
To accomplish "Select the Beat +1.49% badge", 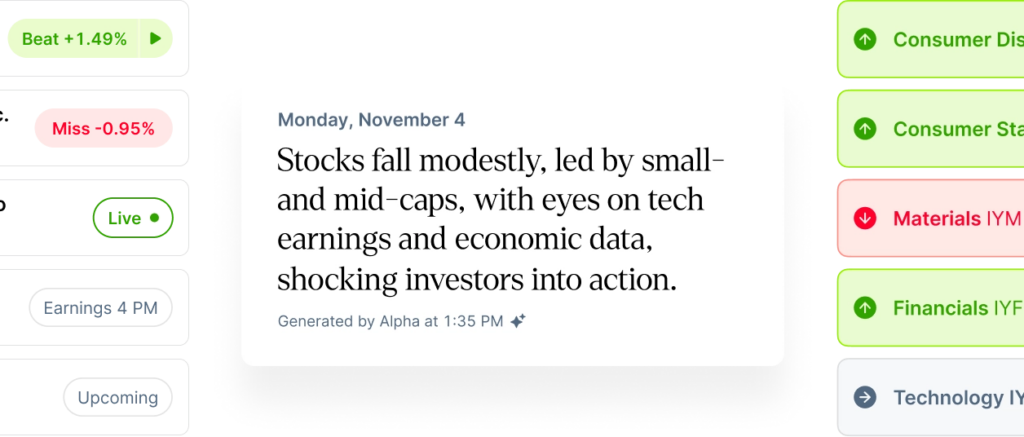I will (74, 39).
